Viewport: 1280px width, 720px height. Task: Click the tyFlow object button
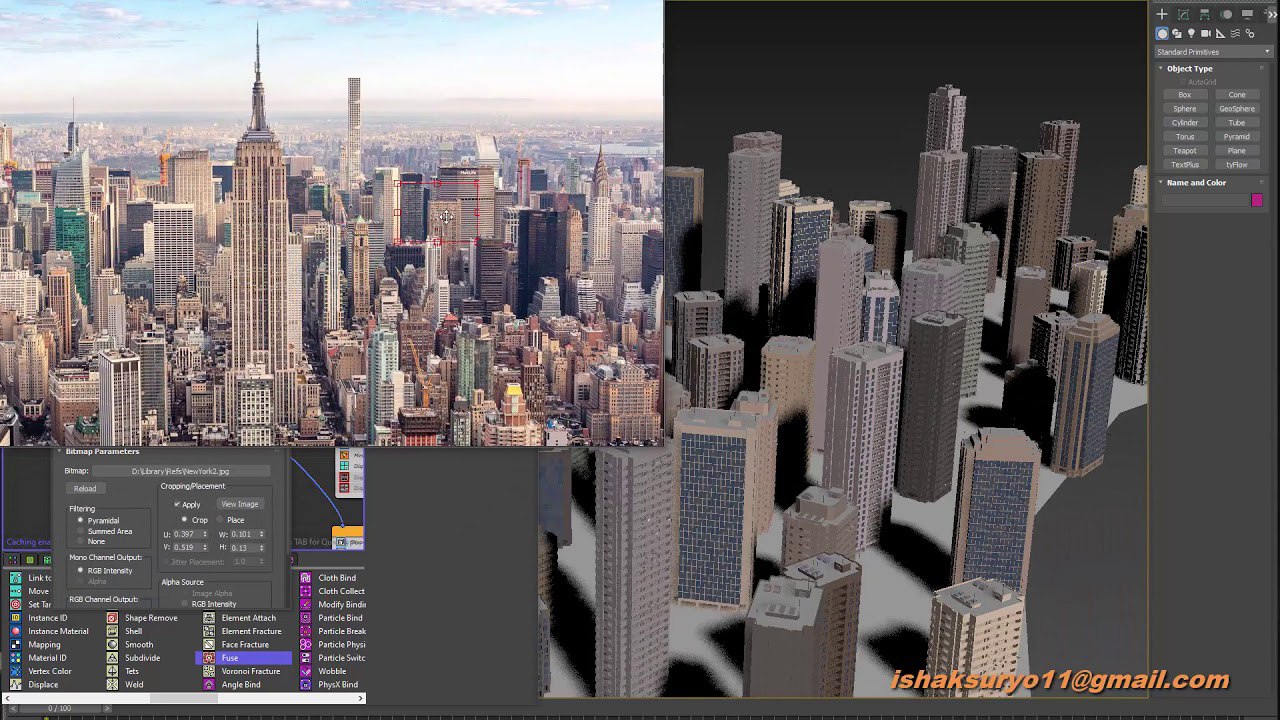click(x=1237, y=165)
